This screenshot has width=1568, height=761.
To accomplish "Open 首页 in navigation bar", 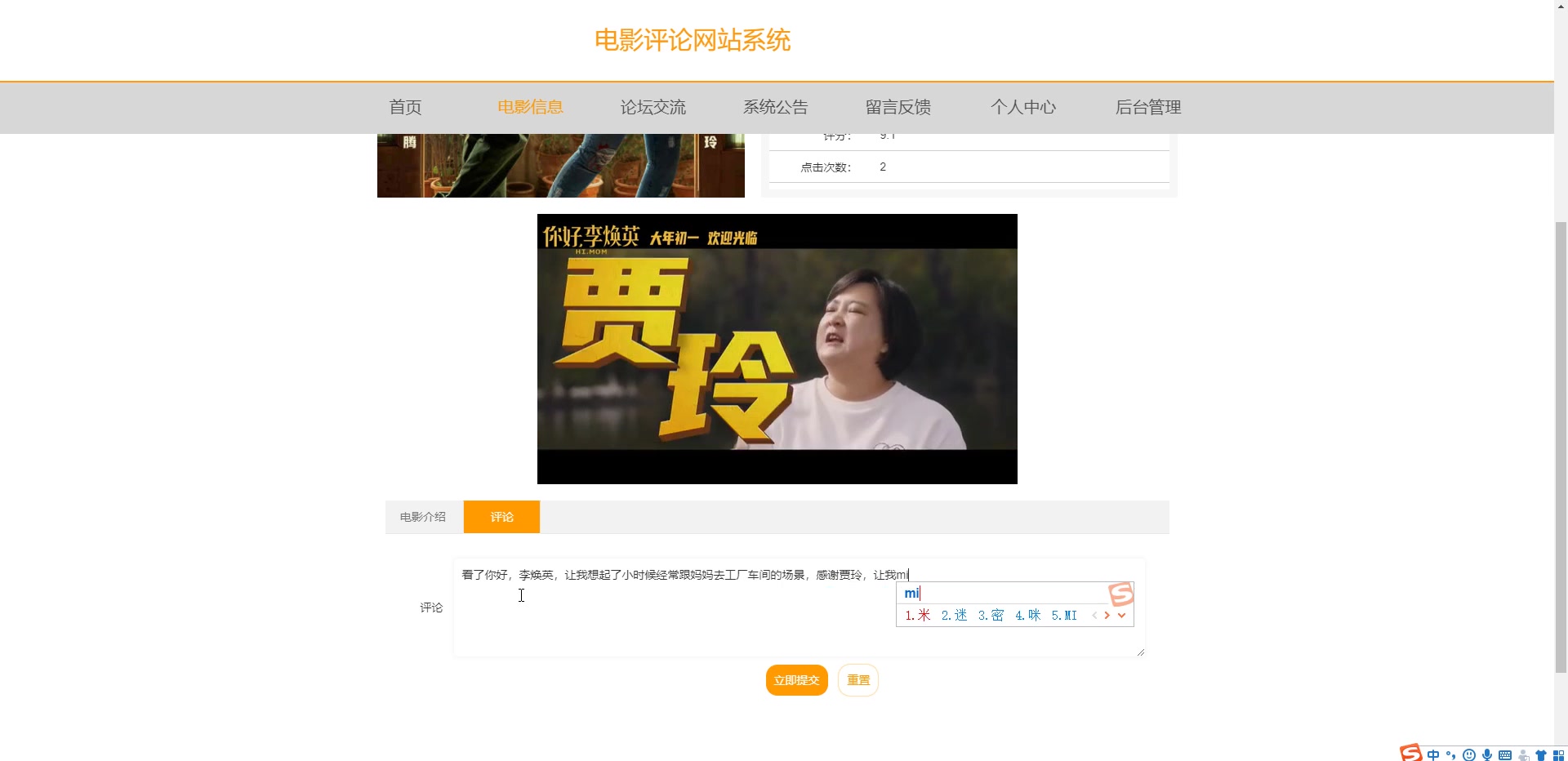I will [x=406, y=107].
